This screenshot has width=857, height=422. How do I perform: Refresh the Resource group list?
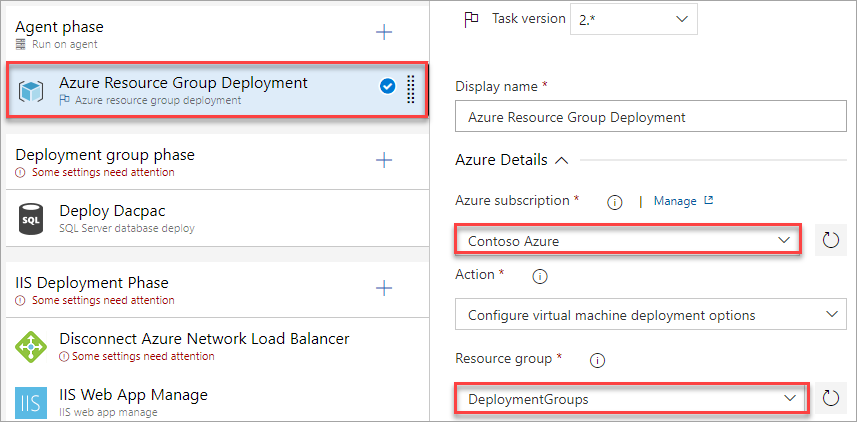coord(831,399)
